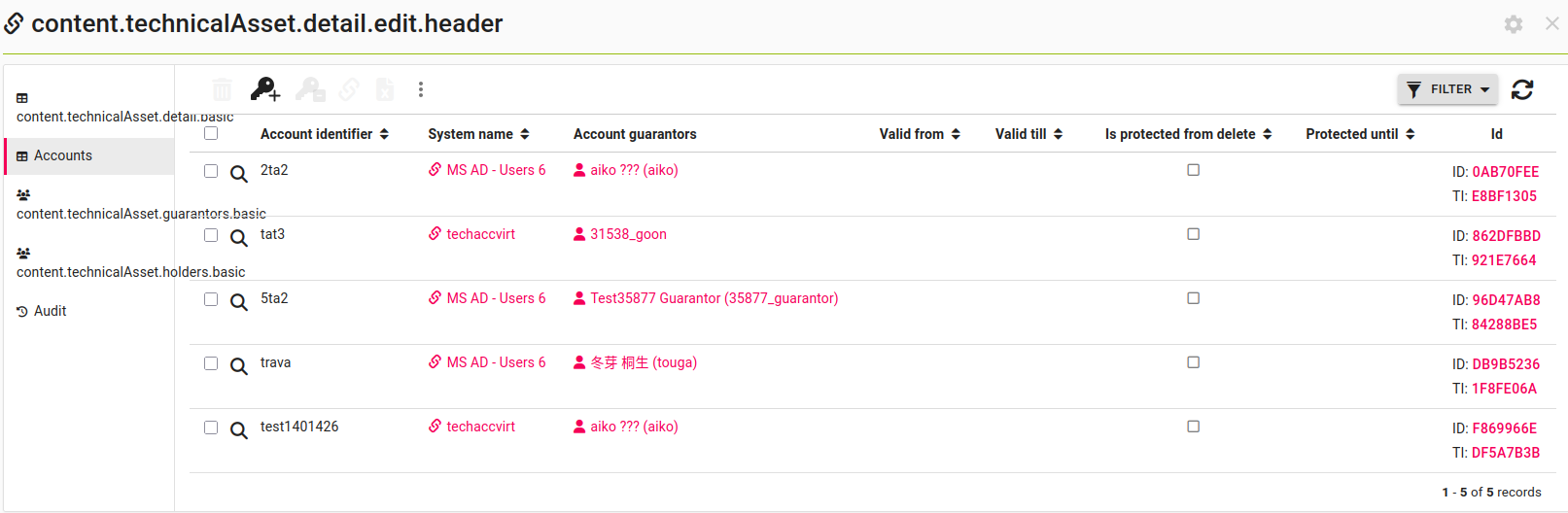Open guarantor link 31538_goon
This screenshot has width=1568, height=513.
628,234
